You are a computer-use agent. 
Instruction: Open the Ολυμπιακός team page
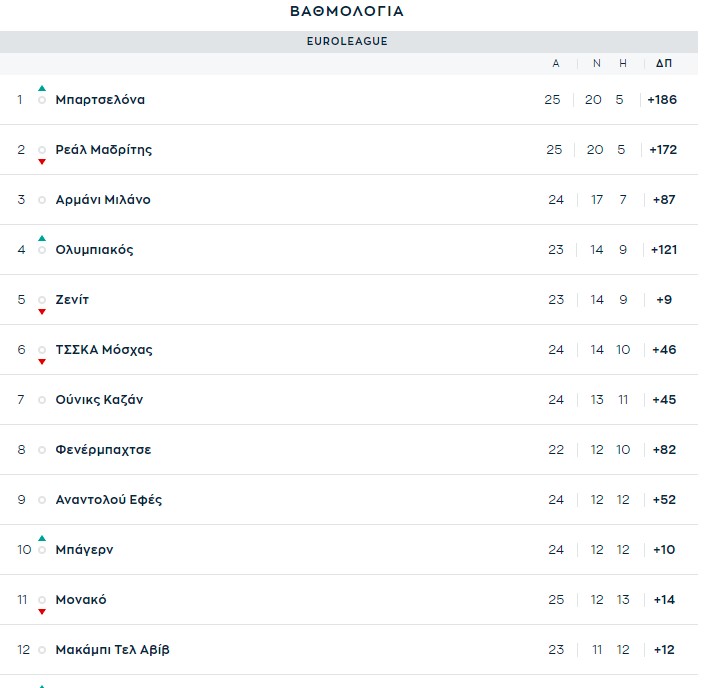94,250
